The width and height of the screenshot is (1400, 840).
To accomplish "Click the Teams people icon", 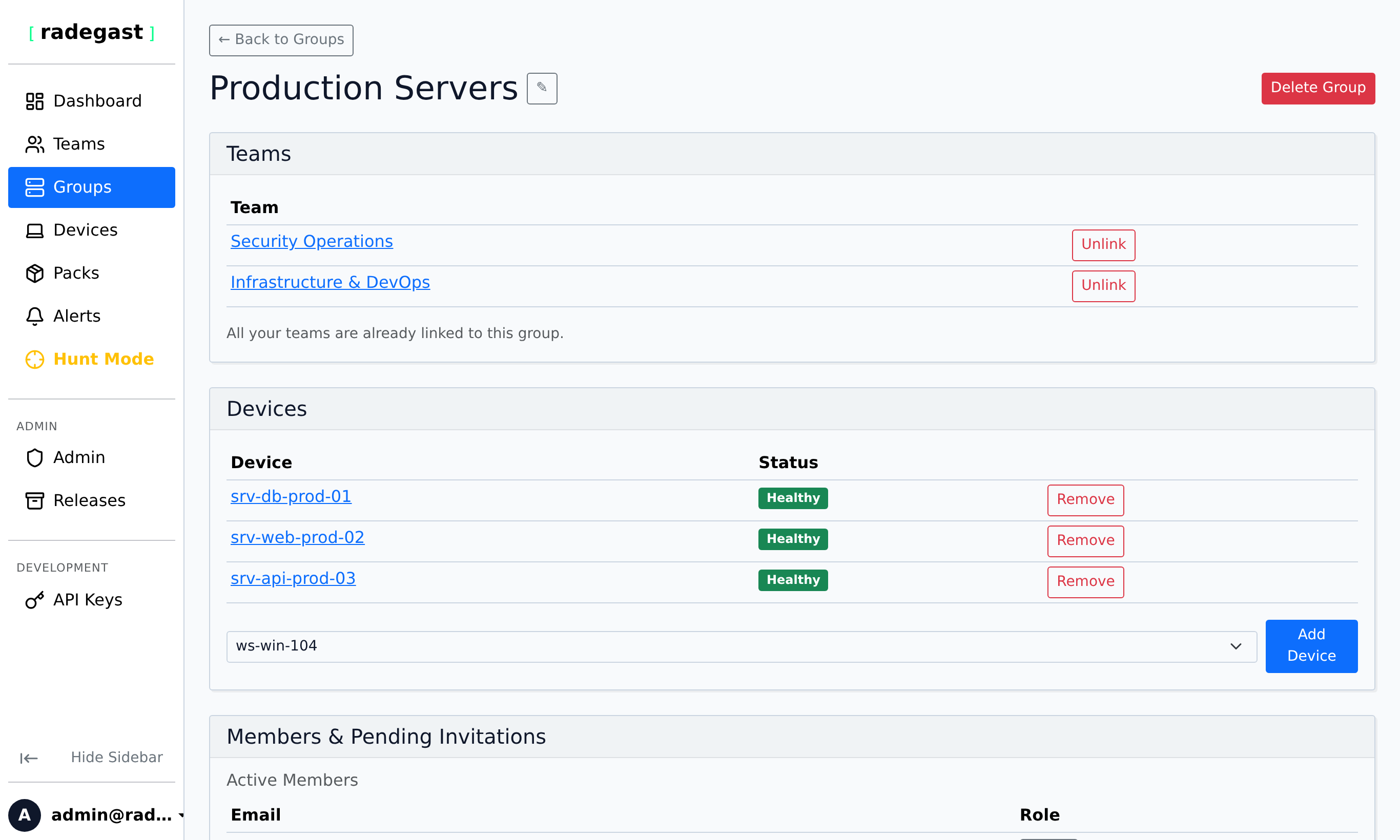I will pyautogui.click(x=34, y=144).
